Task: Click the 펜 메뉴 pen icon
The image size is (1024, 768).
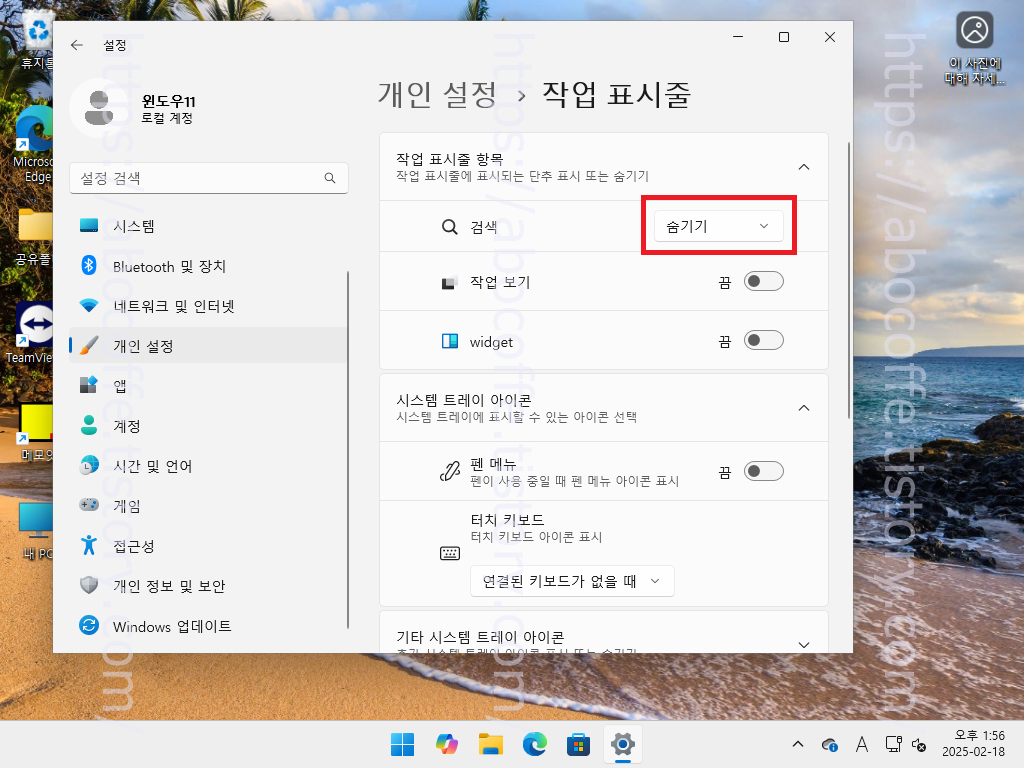Action: click(x=449, y=472)
